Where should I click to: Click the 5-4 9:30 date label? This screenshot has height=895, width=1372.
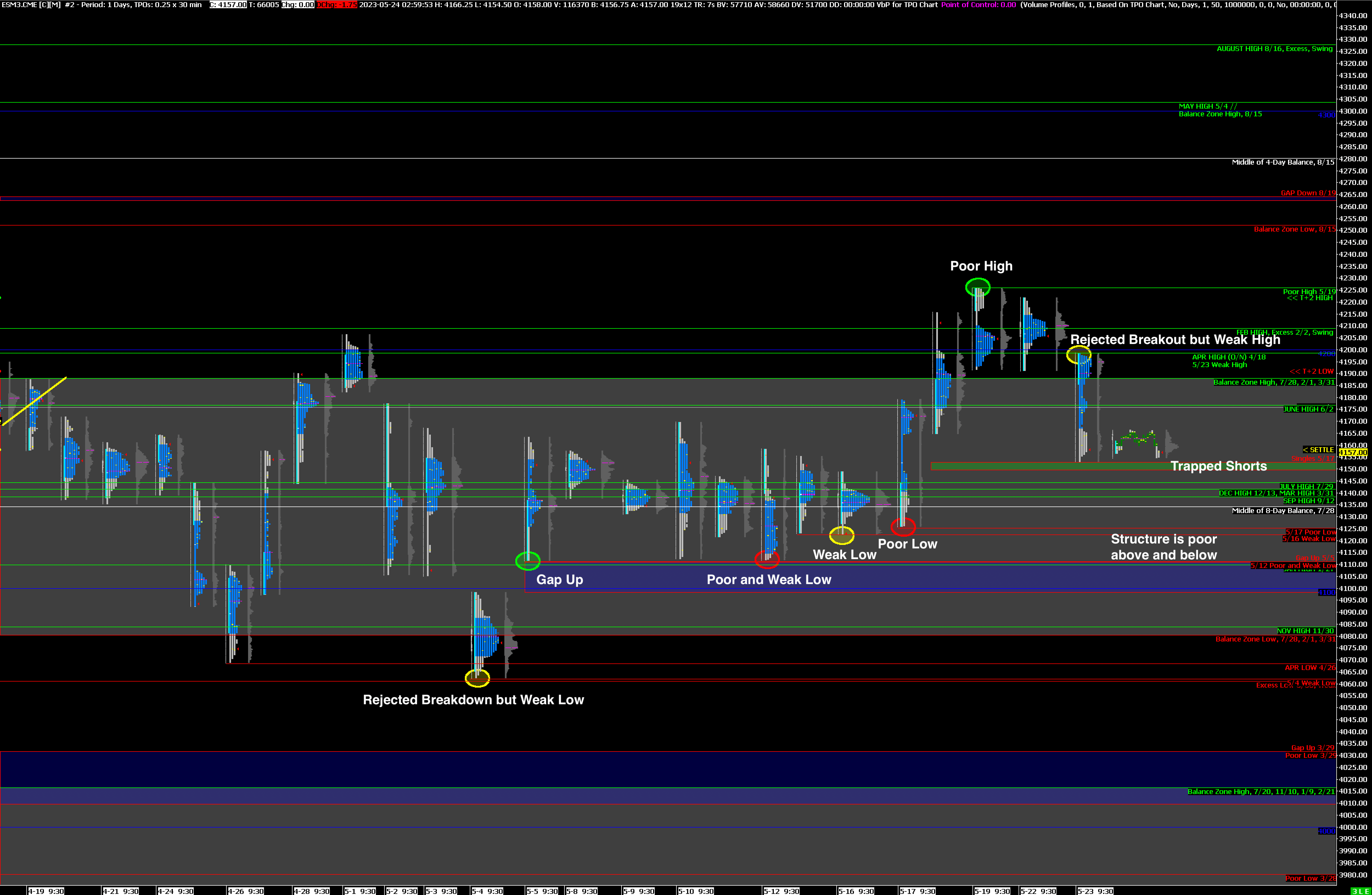[487, 891]
